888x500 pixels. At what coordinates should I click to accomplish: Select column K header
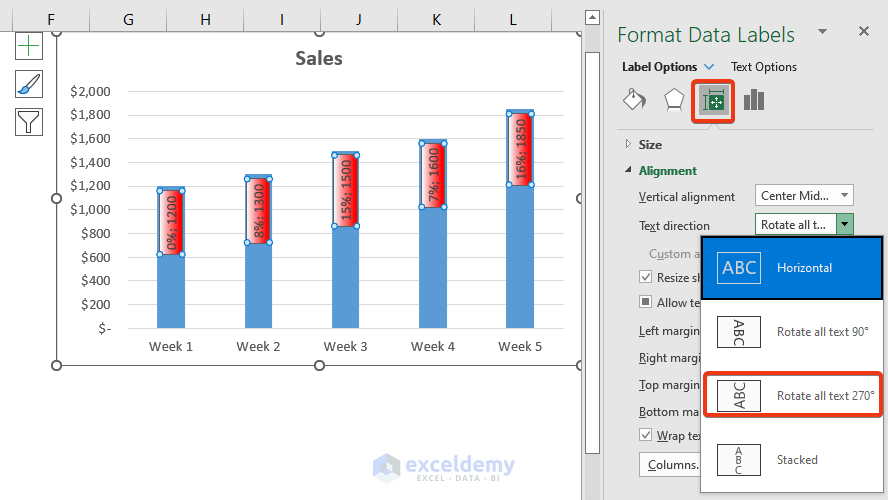(x=436, y=20)
